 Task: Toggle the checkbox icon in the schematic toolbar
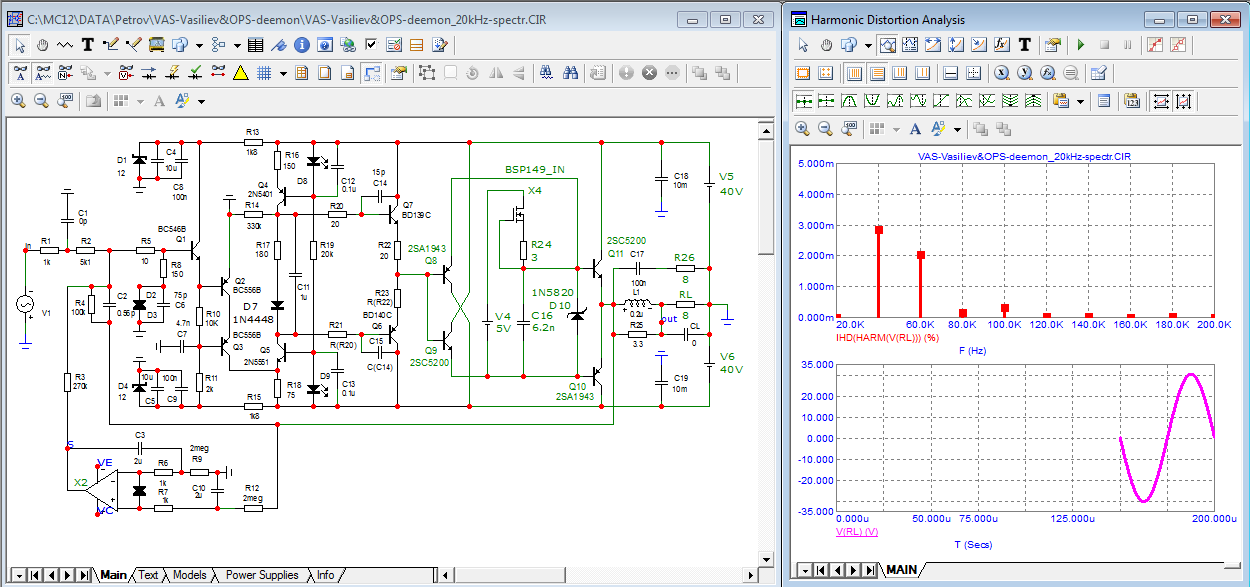pos(372,45)
